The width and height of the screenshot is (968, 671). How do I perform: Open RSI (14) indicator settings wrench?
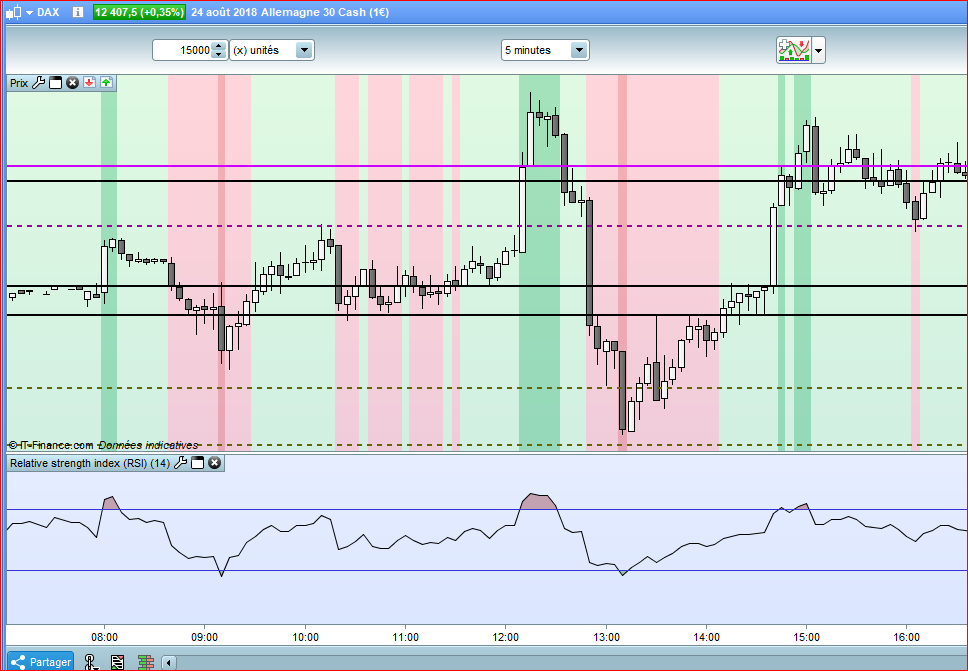180,462
